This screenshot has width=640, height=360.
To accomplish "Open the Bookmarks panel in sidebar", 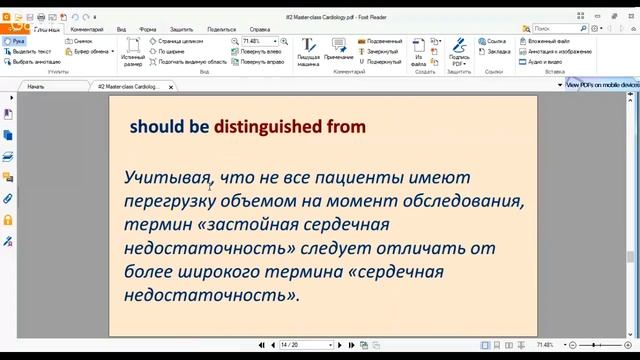I will (8, 114).
